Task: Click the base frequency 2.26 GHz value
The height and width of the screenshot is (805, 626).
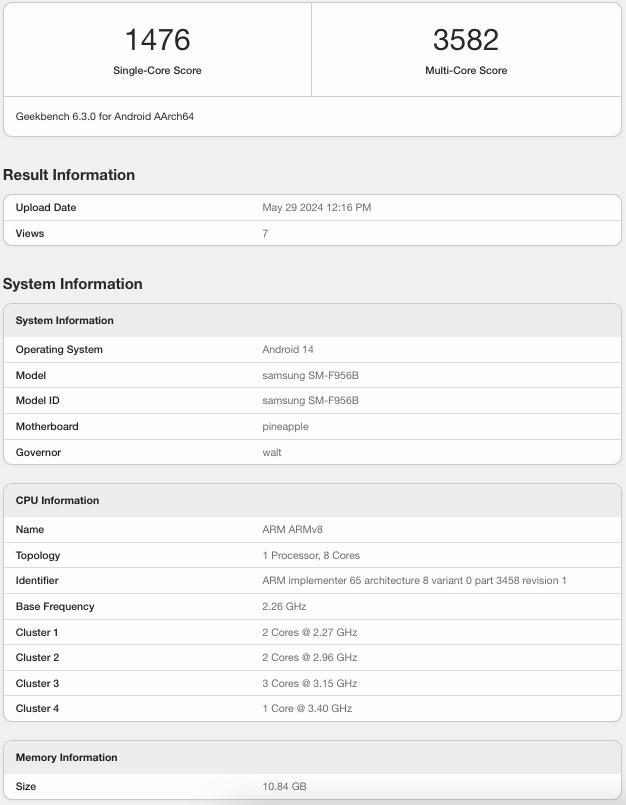Action: click(284, 606)
